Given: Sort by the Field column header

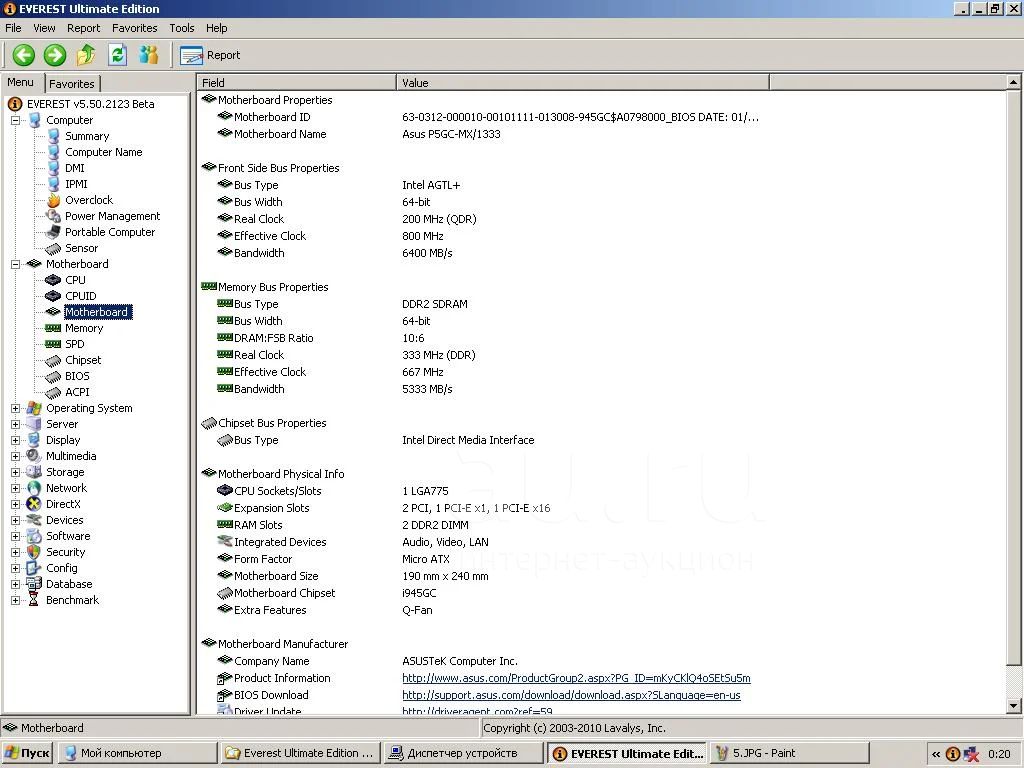Looking at the screenshot, I should pos(296,83).
